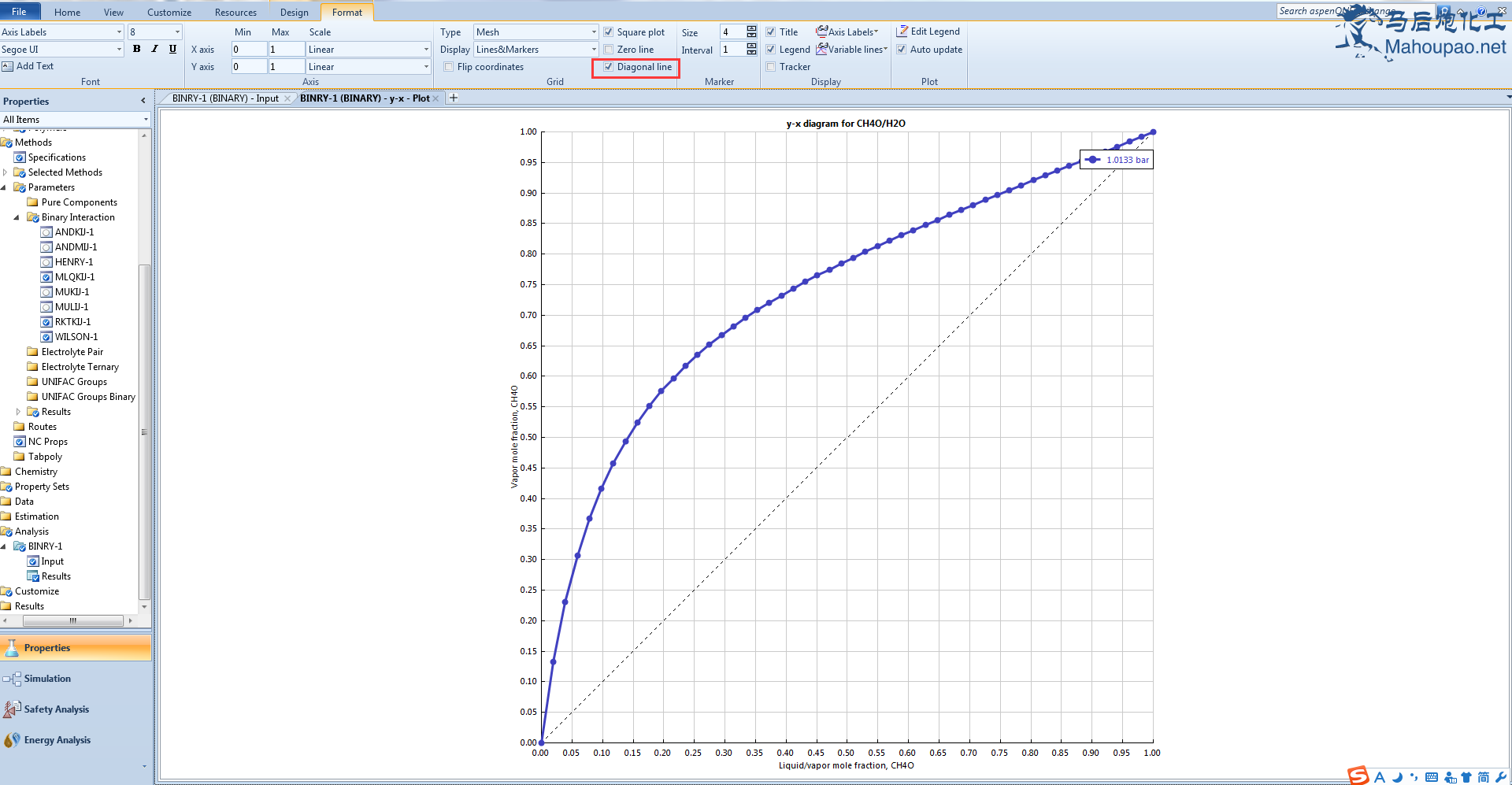Toggle Bold text formatting
The width and height of the screenshot is (1512, 785).
click(137, 49)
